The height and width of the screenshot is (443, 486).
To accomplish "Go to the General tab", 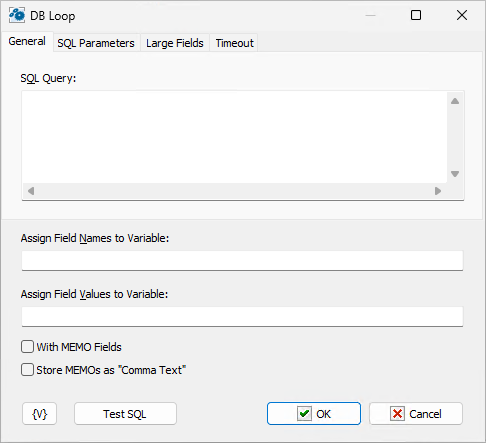I will click(x=27, y=41).
